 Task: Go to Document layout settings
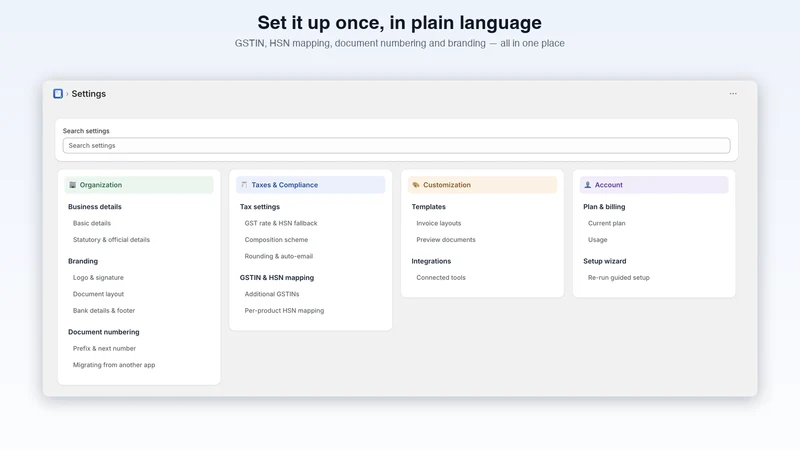point(98,294)
